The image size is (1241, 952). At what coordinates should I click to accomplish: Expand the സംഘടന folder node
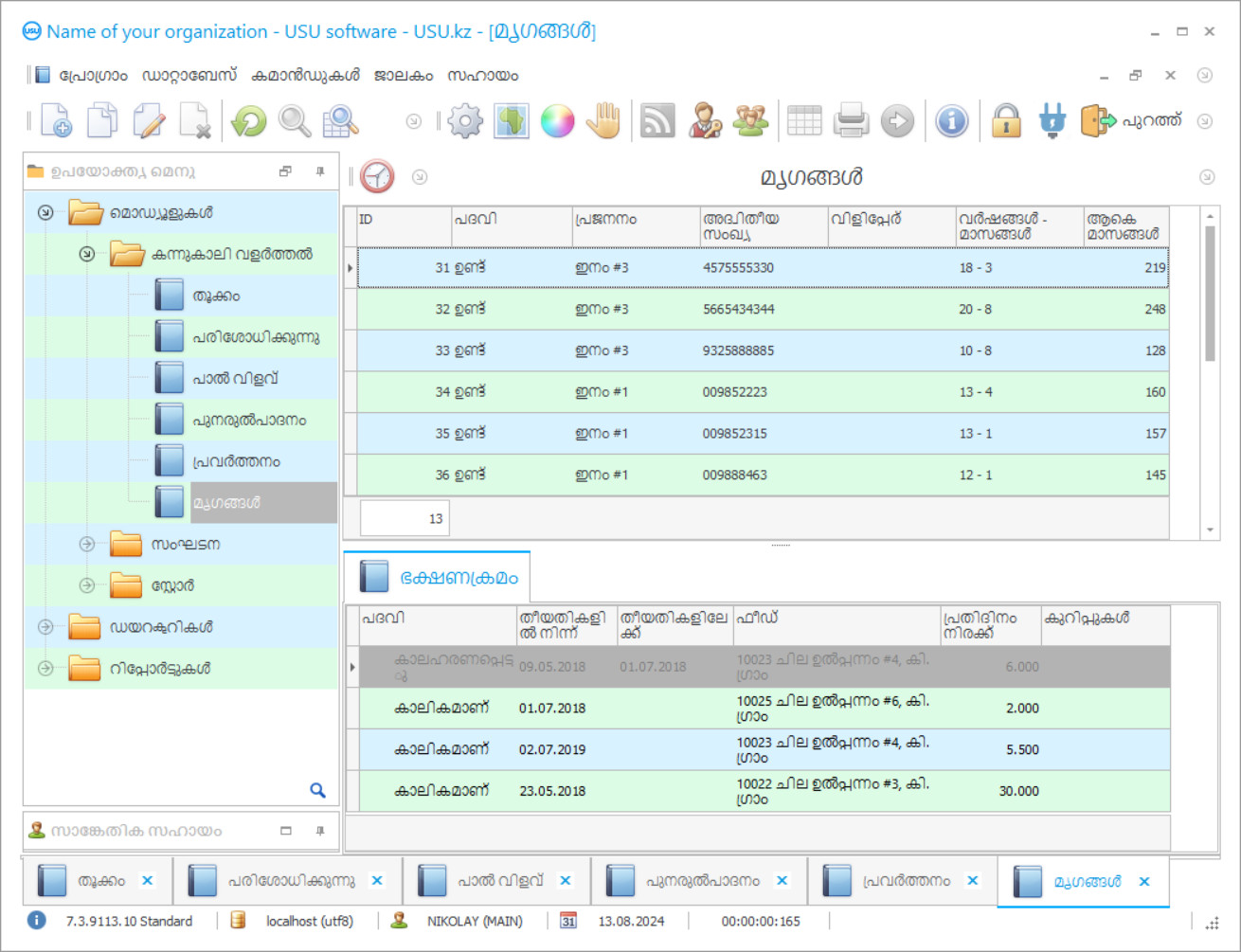pyautogui.click(x=86, y=544)
